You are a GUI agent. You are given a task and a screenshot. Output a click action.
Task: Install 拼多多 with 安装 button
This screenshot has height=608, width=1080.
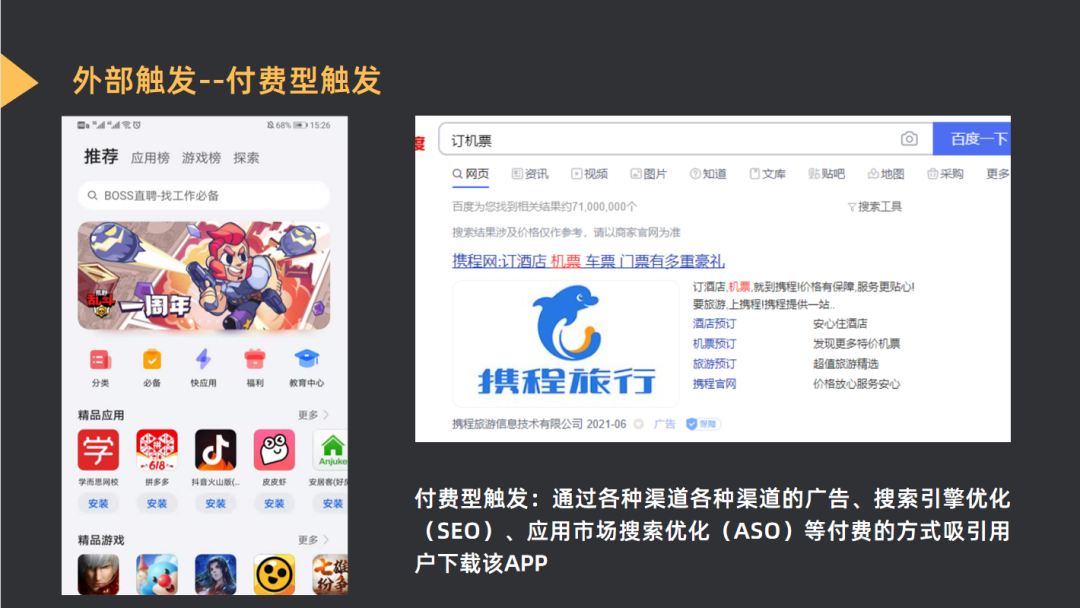(x=156, y=504)
